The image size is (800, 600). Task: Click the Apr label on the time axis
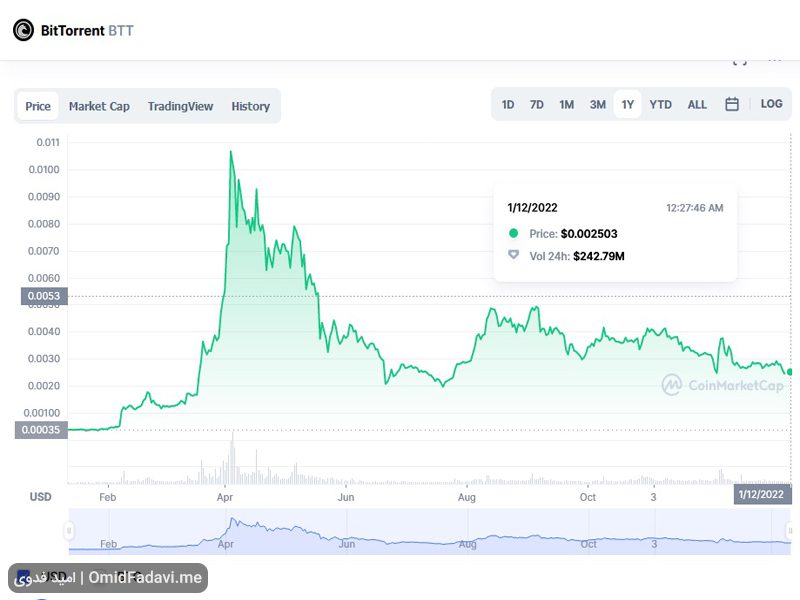[x=224, y=497]
